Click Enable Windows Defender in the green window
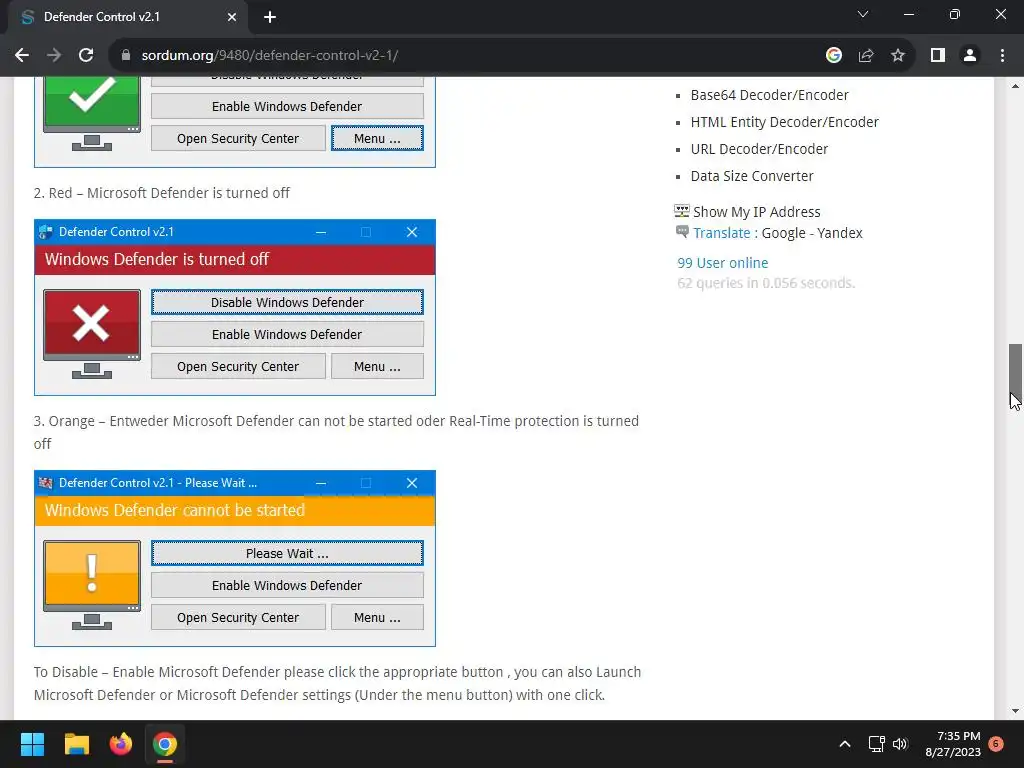This screenshot has width=1024, height=768. coord(287,106)
